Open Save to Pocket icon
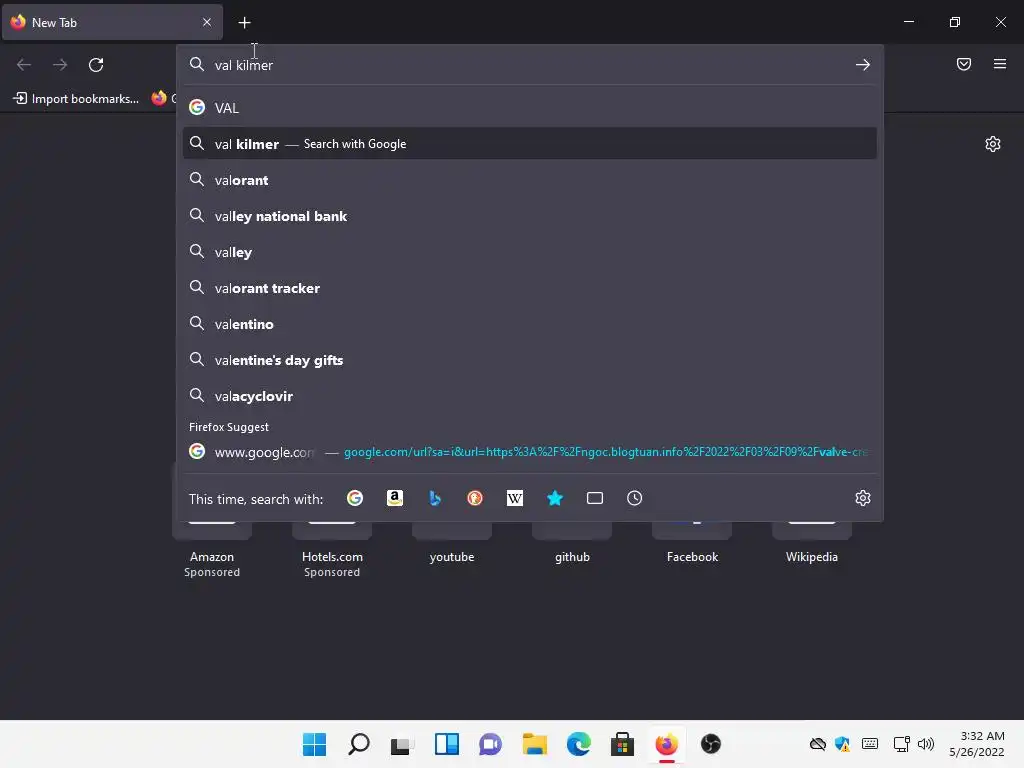This screenshot has width=1024, height=768. [963, 64]
